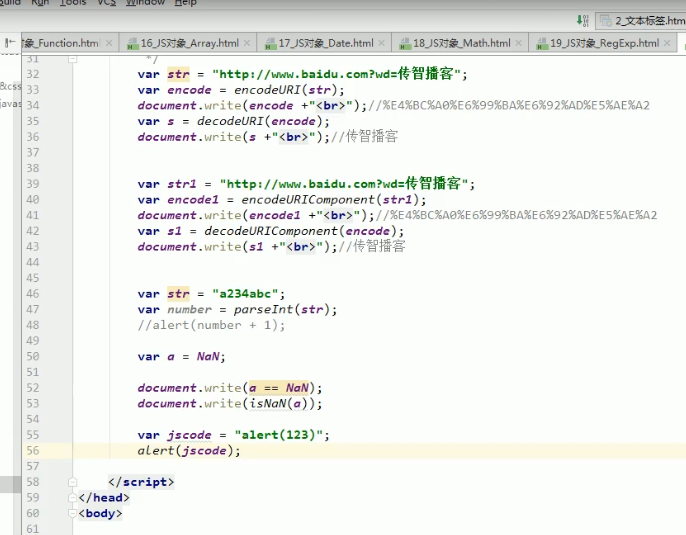Click decodeURI call on line 35
The width and height of the screenshot is (686, 535).
click(x=230, y=121)
